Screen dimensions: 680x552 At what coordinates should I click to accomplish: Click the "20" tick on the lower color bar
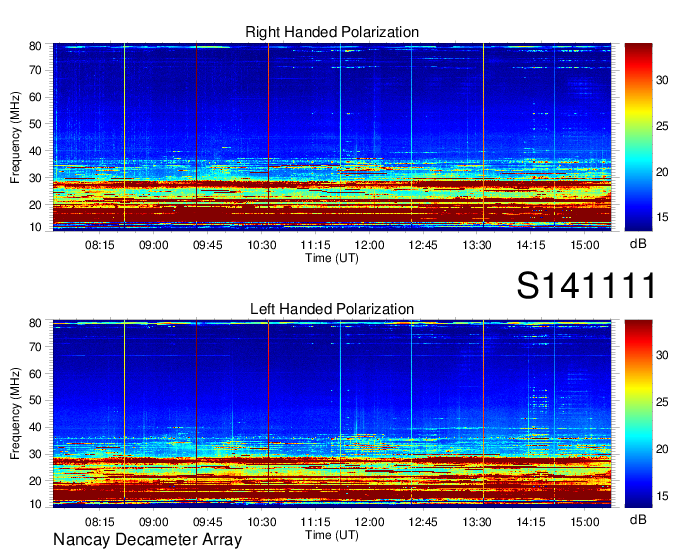[x=662, y=449]
